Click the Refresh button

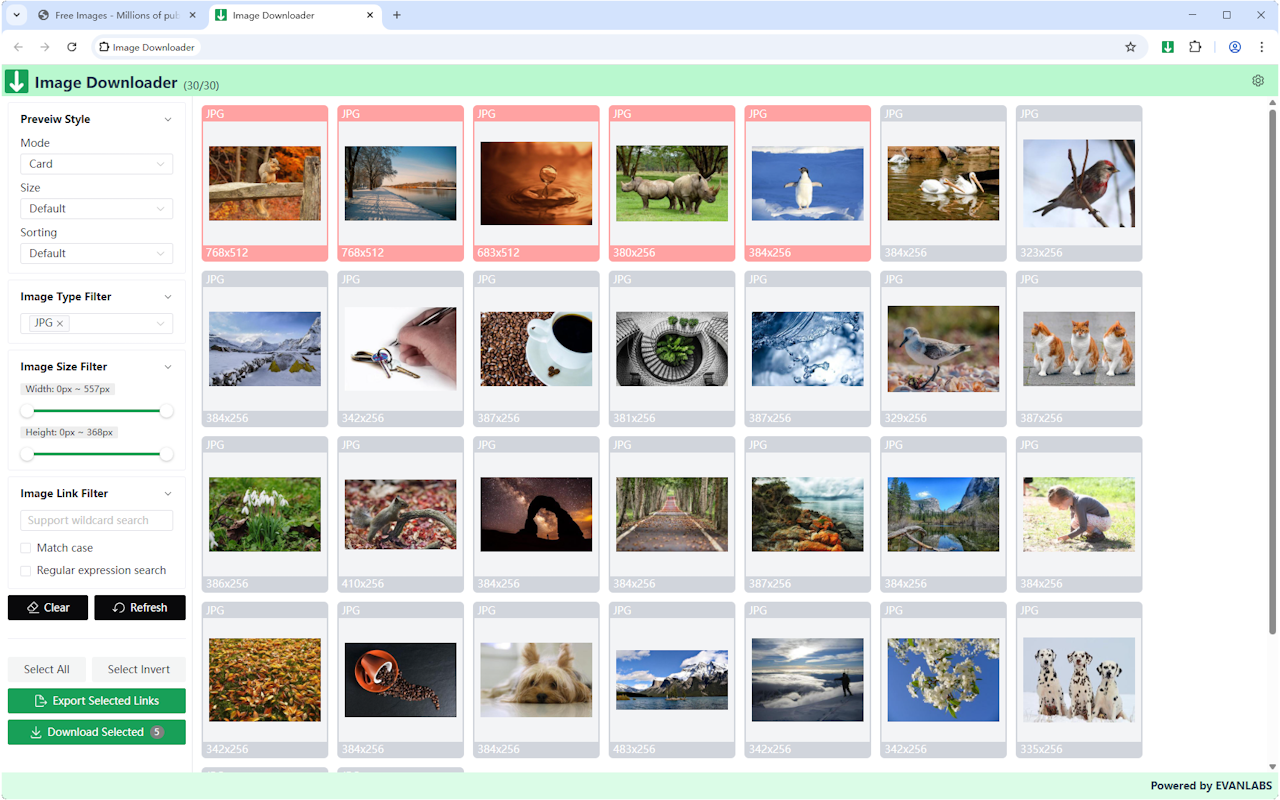pos(140,608)
